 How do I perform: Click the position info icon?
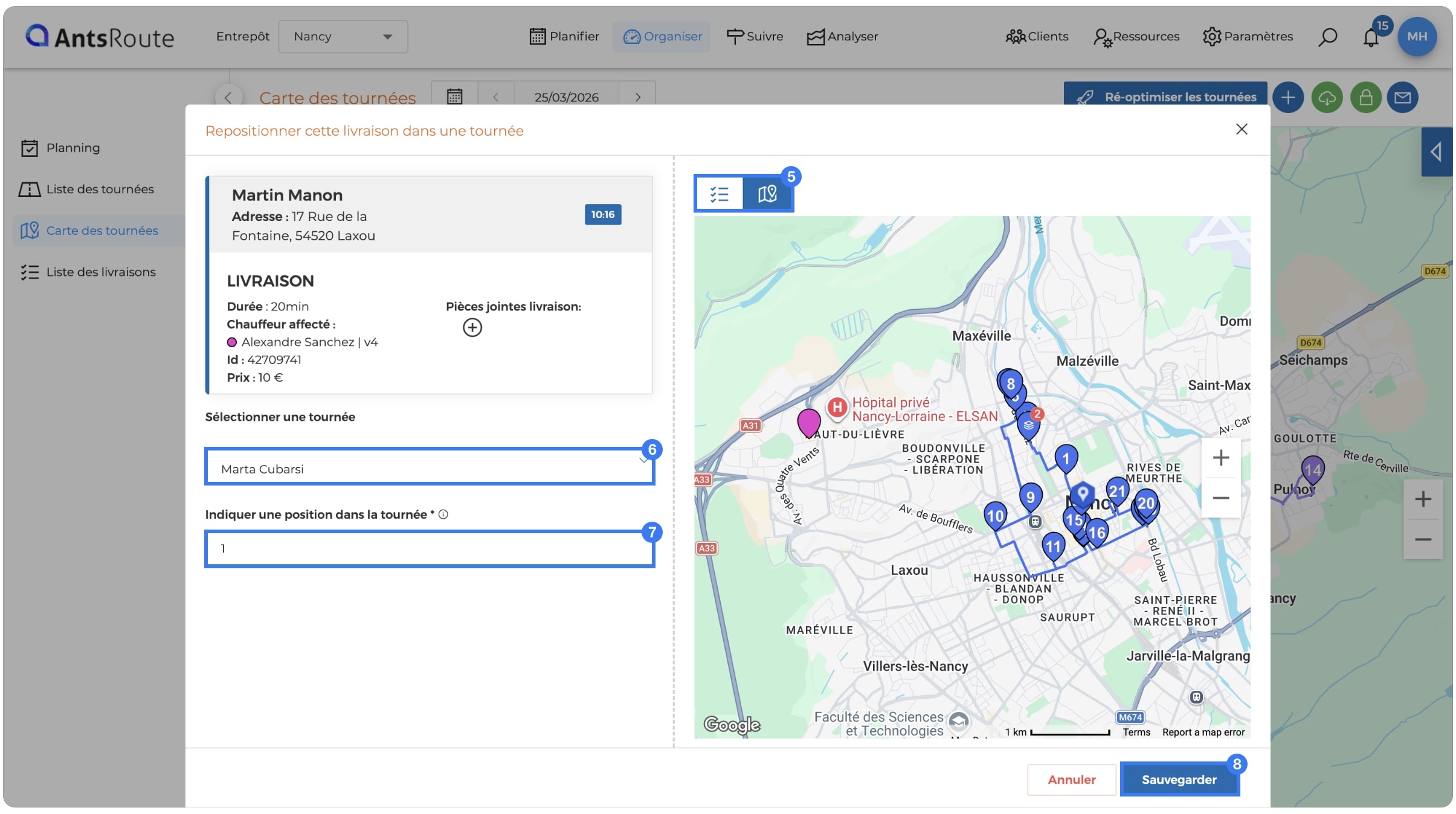pos(443,514)
